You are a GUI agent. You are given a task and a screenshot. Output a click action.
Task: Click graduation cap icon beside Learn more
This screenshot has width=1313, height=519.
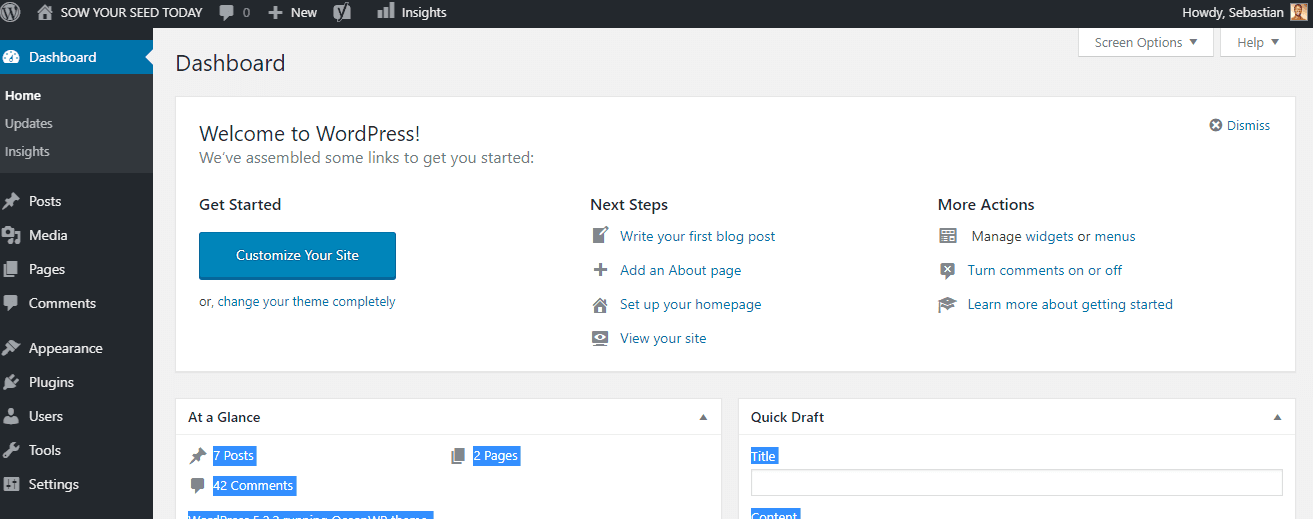point(948,304)
